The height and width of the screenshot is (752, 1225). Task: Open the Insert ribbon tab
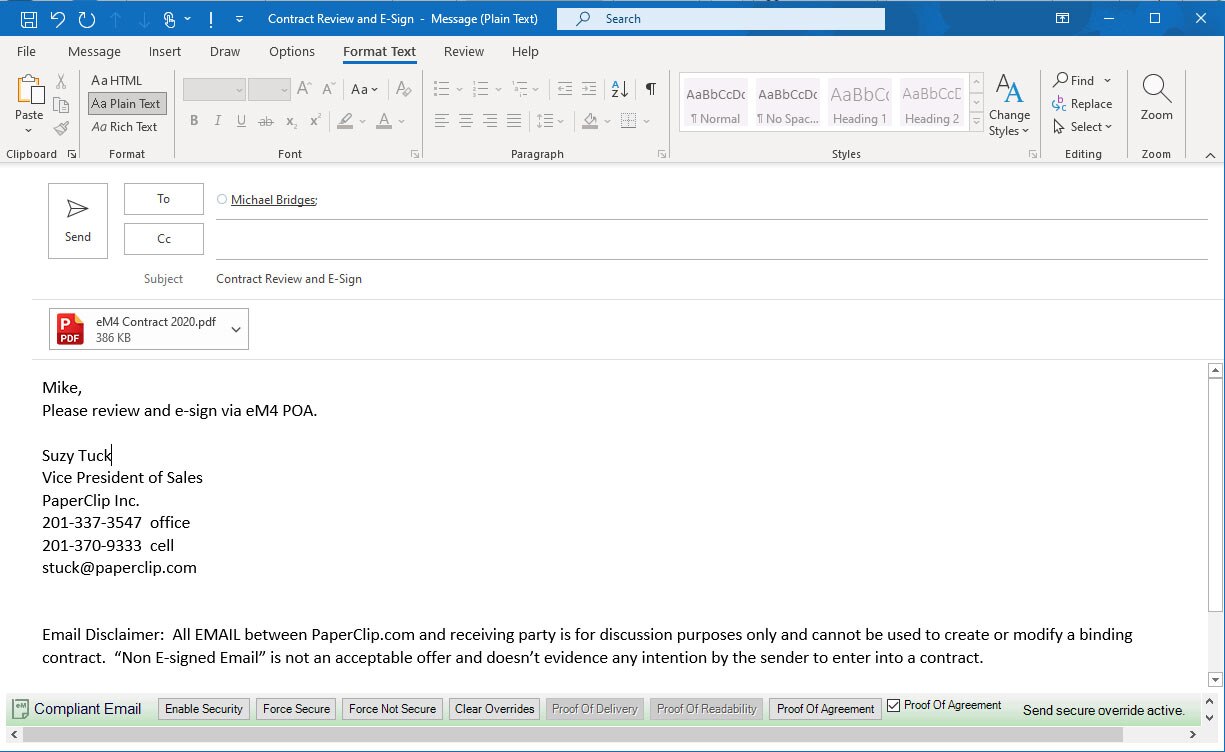pos(165,51)
